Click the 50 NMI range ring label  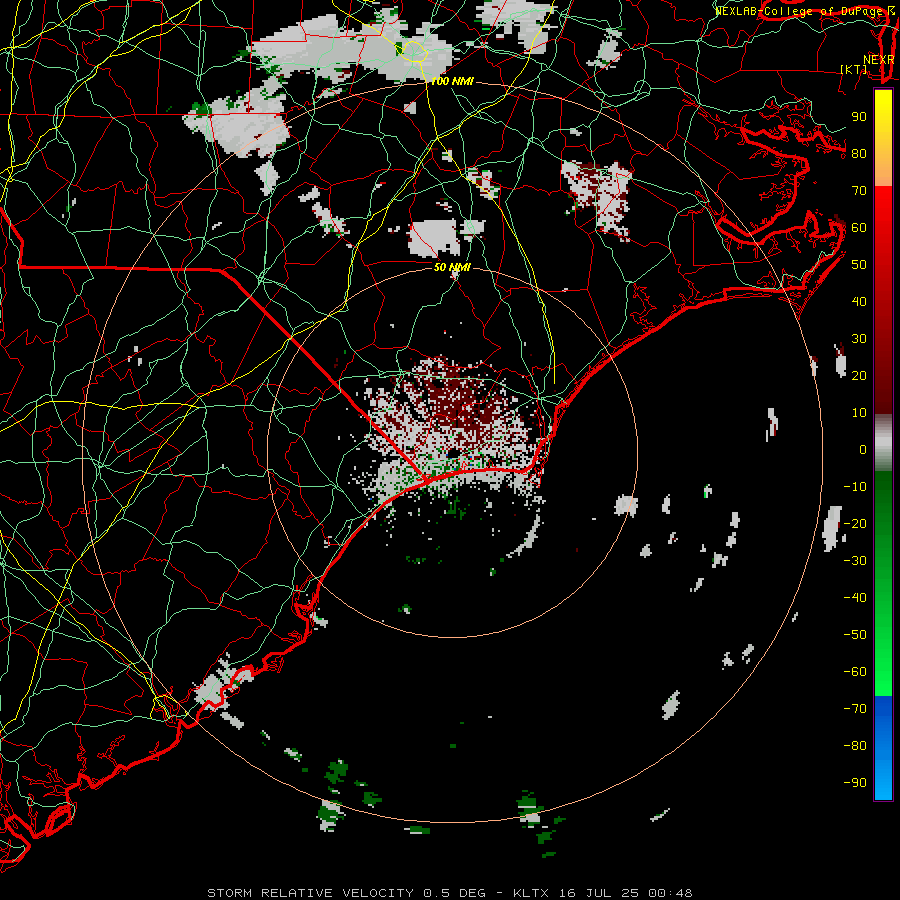coord(452,267)
